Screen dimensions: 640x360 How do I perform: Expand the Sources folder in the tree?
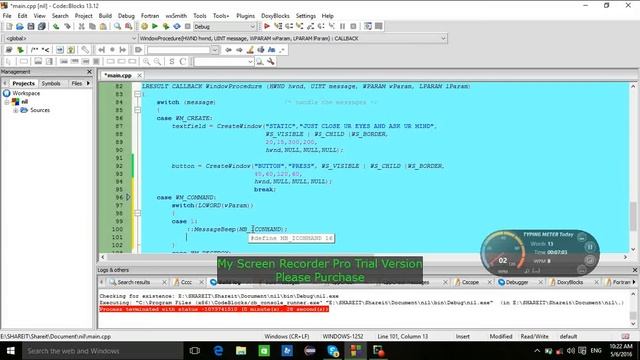16,110
